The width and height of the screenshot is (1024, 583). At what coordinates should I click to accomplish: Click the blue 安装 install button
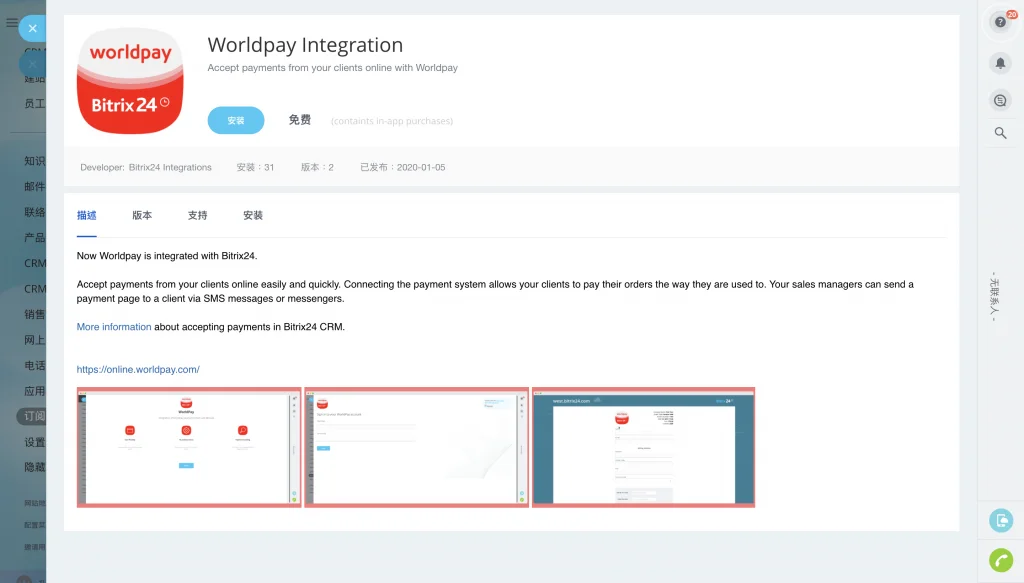(x=236, y=120)
